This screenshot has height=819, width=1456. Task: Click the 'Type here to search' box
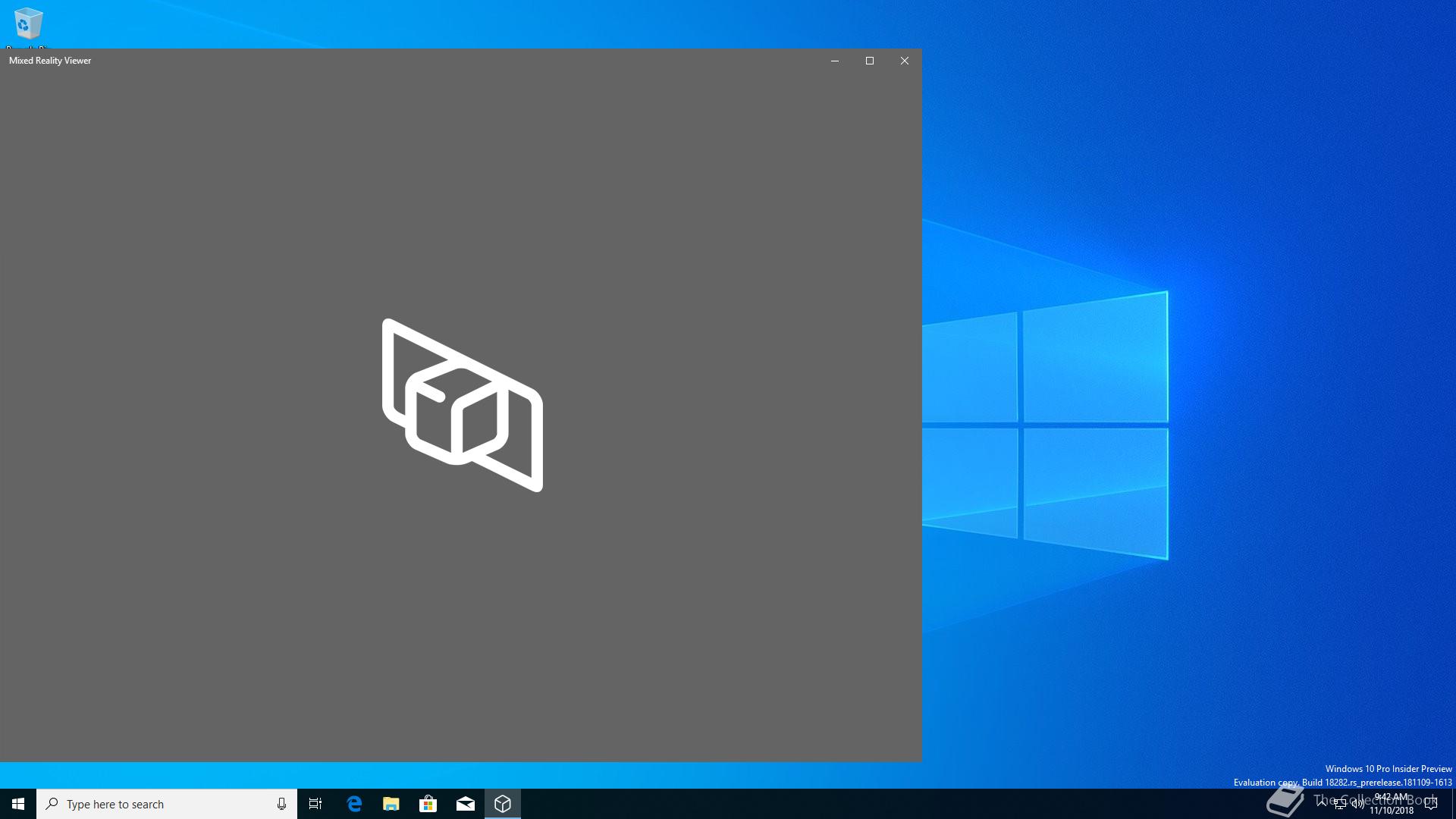pos(167,804)
